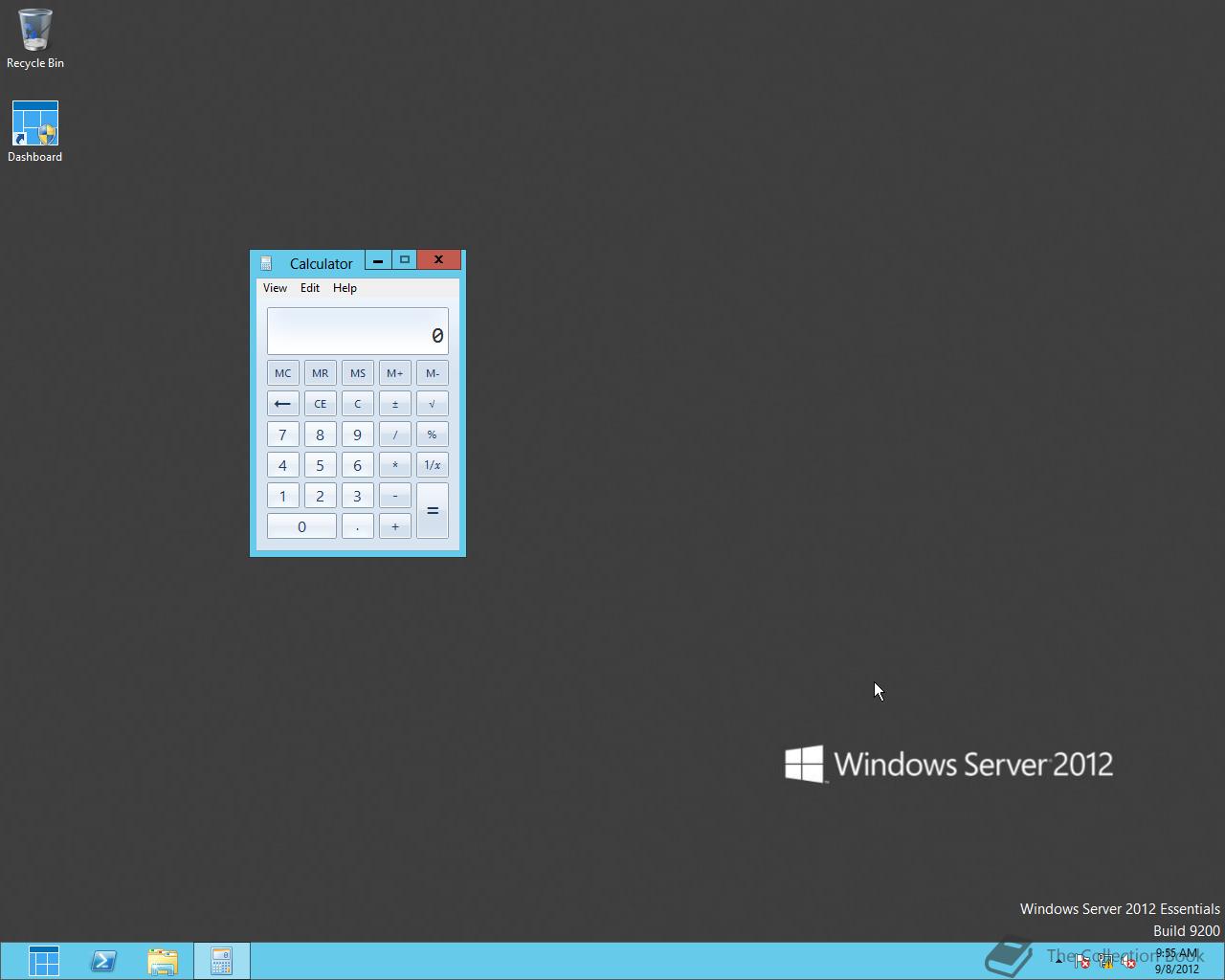Click the backspace arrow key
This screenshot has width=1225, height=980.
[282, 404]
